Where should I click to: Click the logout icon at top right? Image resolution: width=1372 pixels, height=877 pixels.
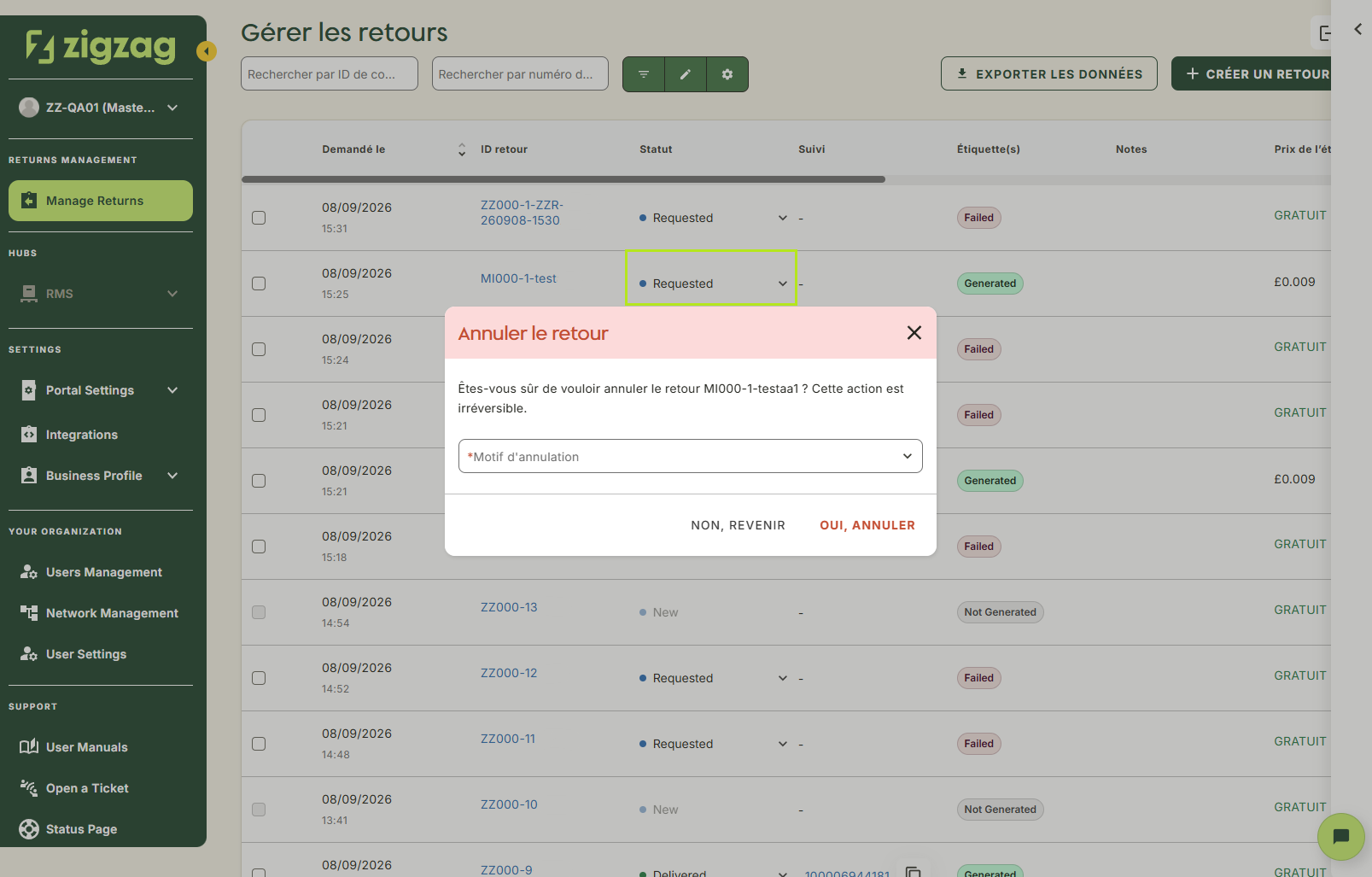(1324, 33)
